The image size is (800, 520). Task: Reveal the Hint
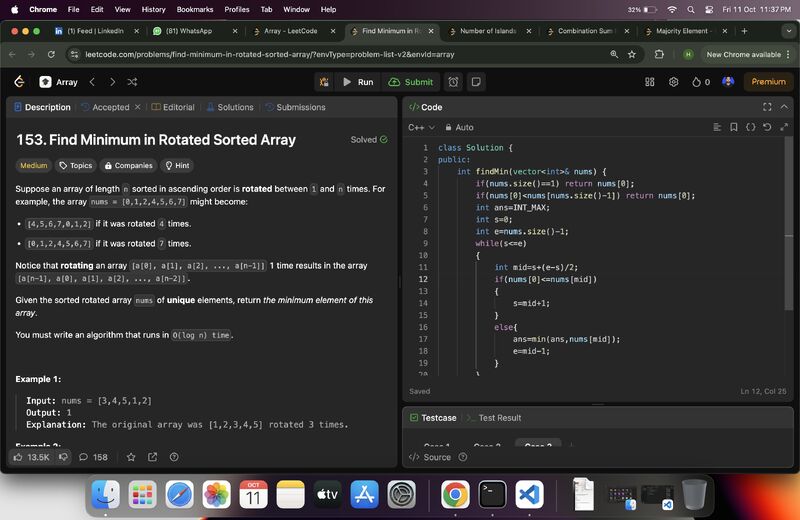[177, 165]
